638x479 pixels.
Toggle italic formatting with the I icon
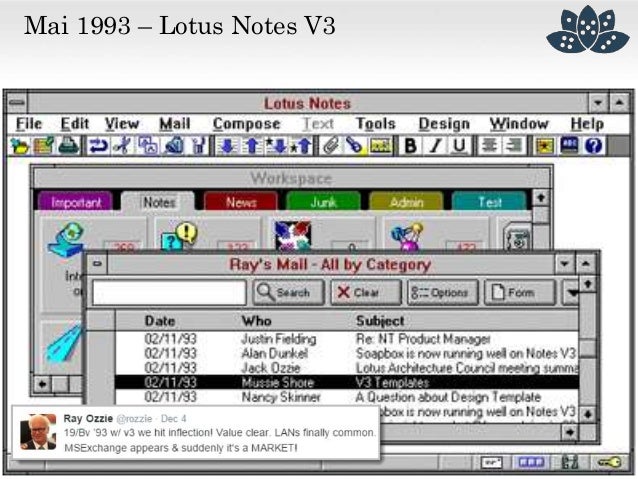pyautogui.click(x=435, y=146)
